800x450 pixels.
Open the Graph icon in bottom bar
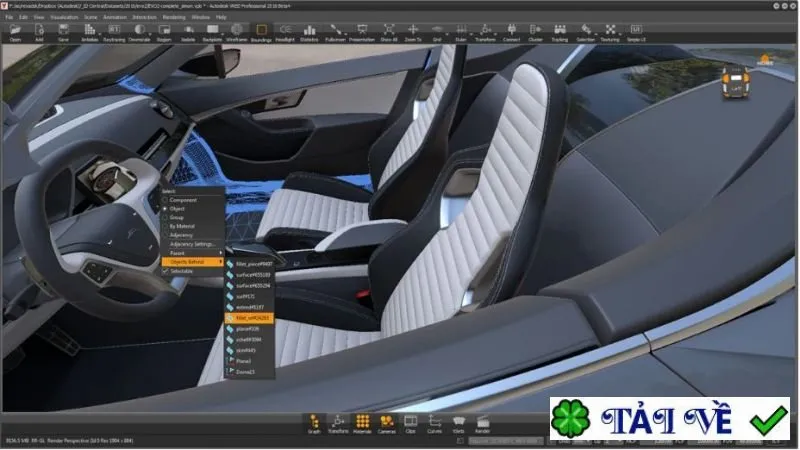(x=314, y=424)
